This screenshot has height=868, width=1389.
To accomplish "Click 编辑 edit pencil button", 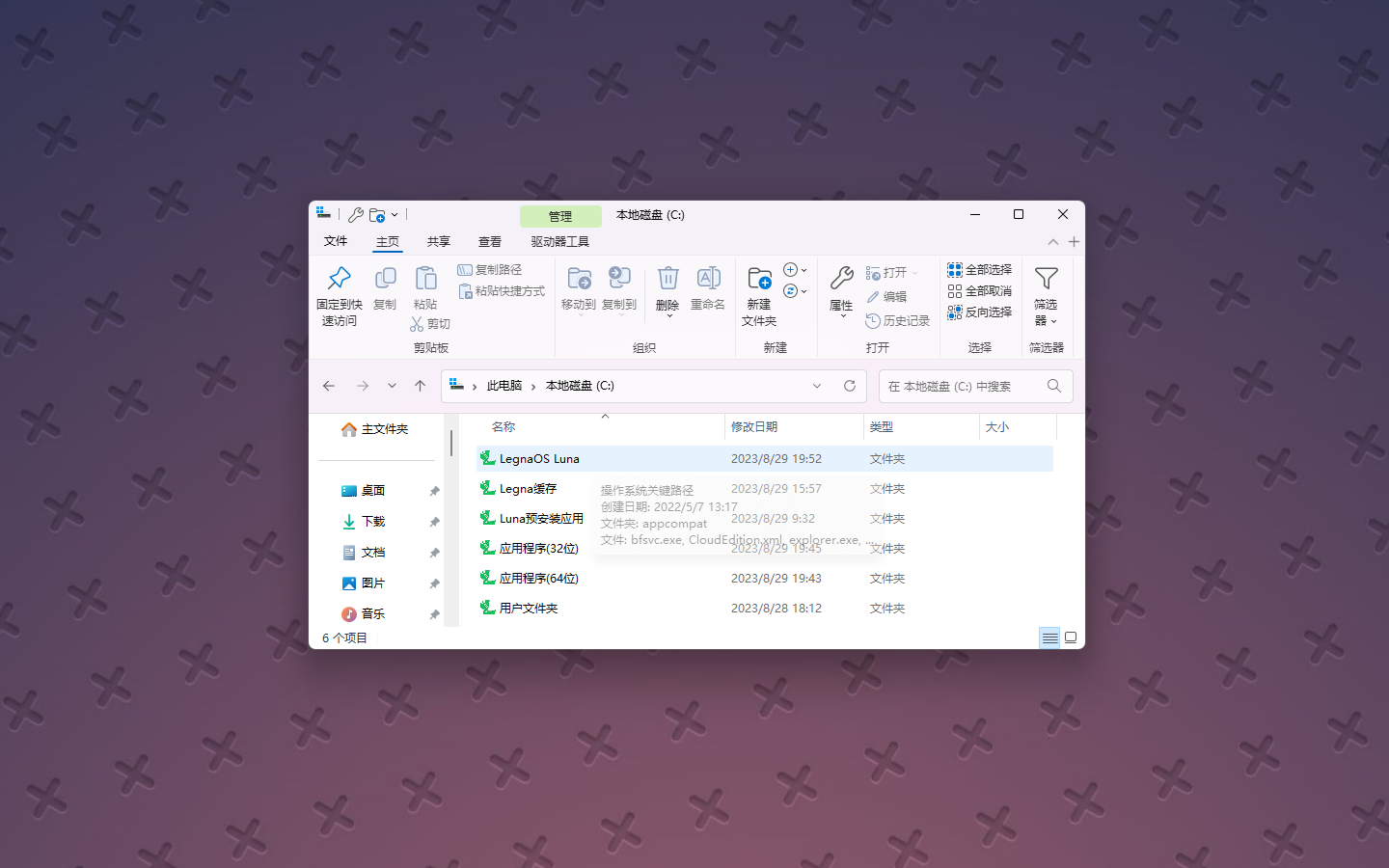I will click(x=886, y=297).
